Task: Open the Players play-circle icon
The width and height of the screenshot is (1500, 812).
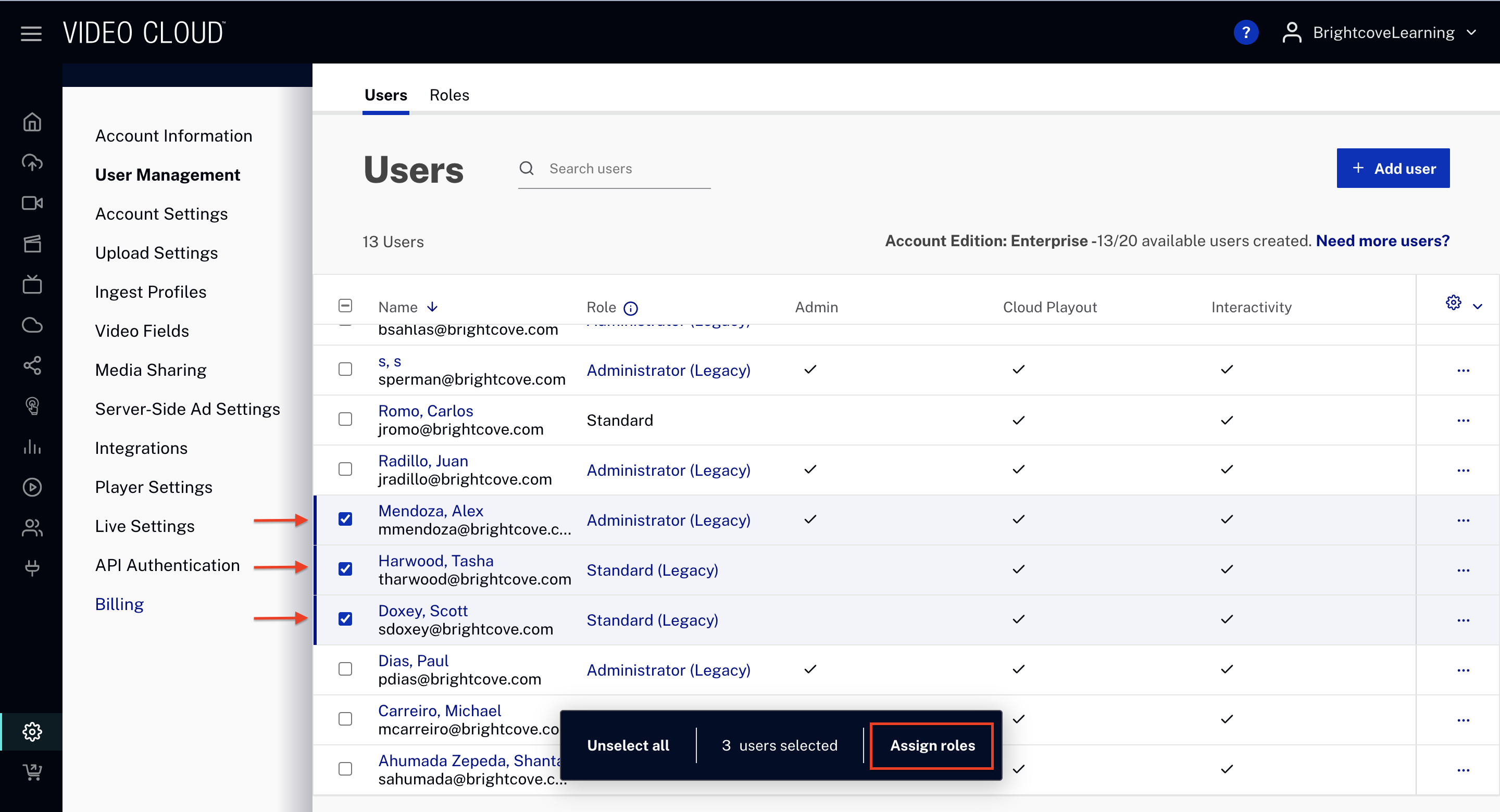Action: [x=32, y=487]
